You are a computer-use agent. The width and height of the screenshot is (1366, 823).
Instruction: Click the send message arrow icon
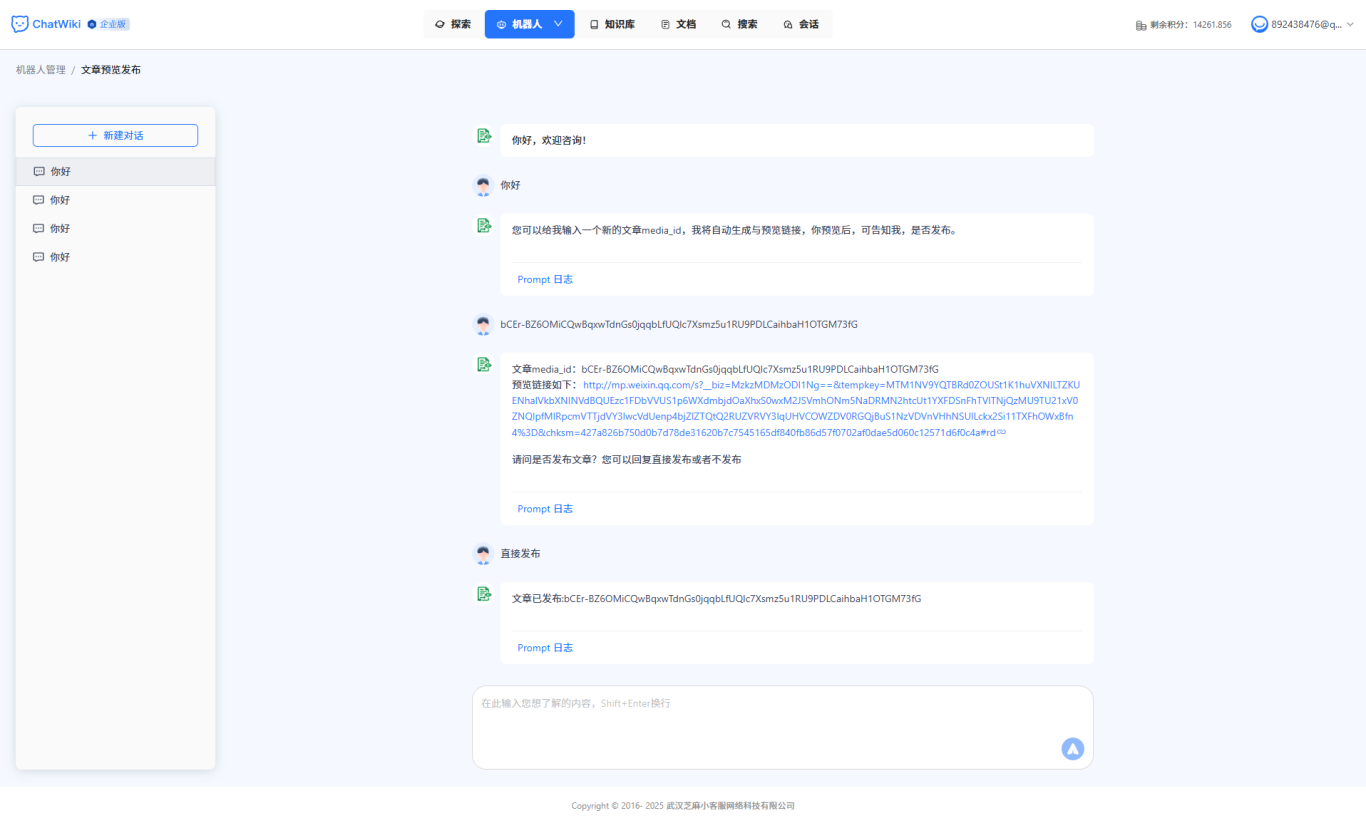1072,748
